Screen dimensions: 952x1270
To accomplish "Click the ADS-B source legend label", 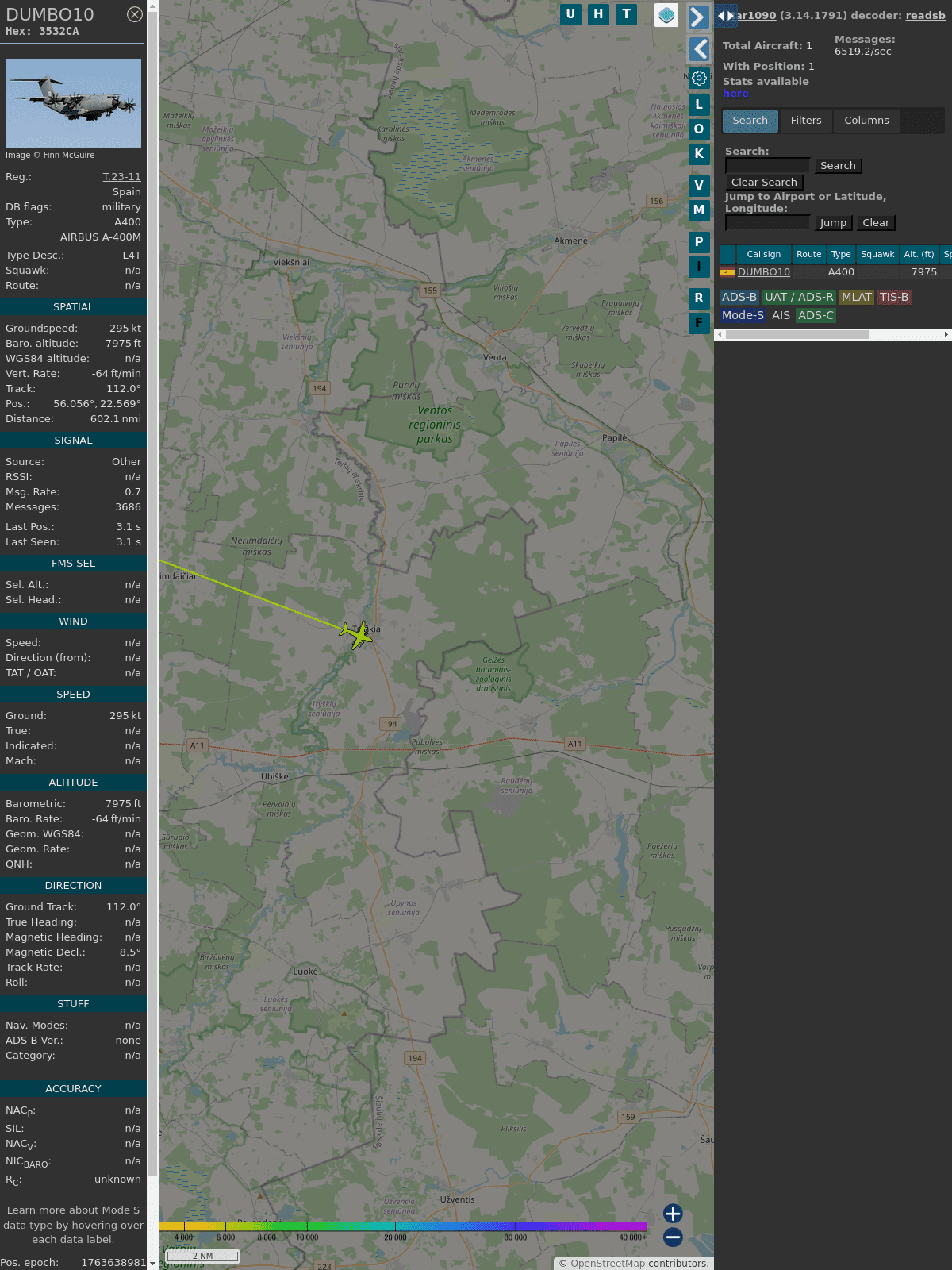I will [x=739, y=297].
